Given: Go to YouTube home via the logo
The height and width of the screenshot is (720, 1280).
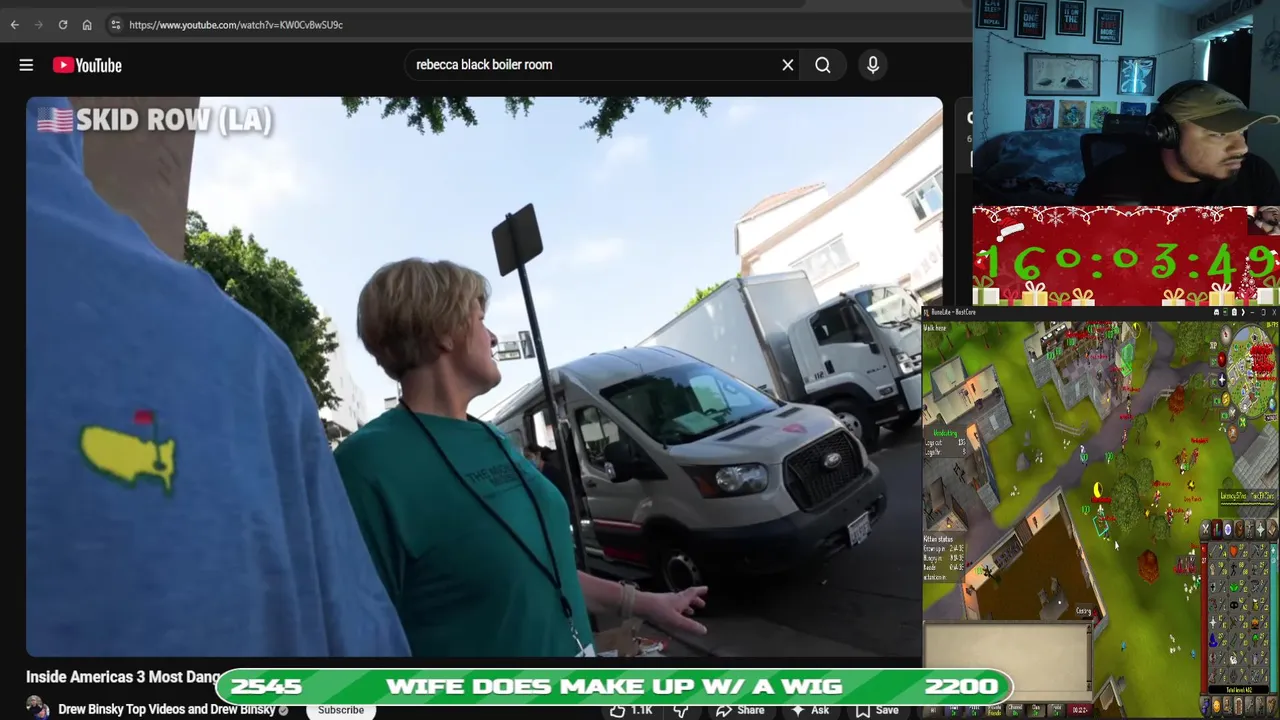Looking at the screenshot, I should point(88,65).
